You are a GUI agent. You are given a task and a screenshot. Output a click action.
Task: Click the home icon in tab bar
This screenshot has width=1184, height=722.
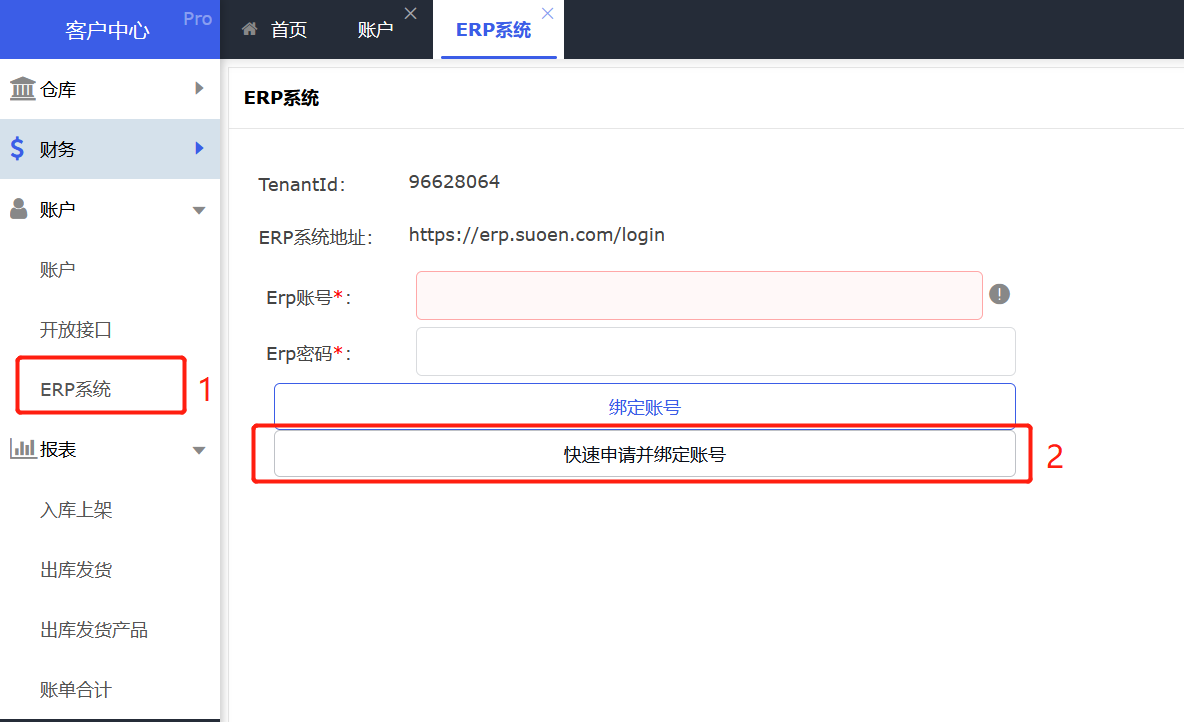coord(249,29)
